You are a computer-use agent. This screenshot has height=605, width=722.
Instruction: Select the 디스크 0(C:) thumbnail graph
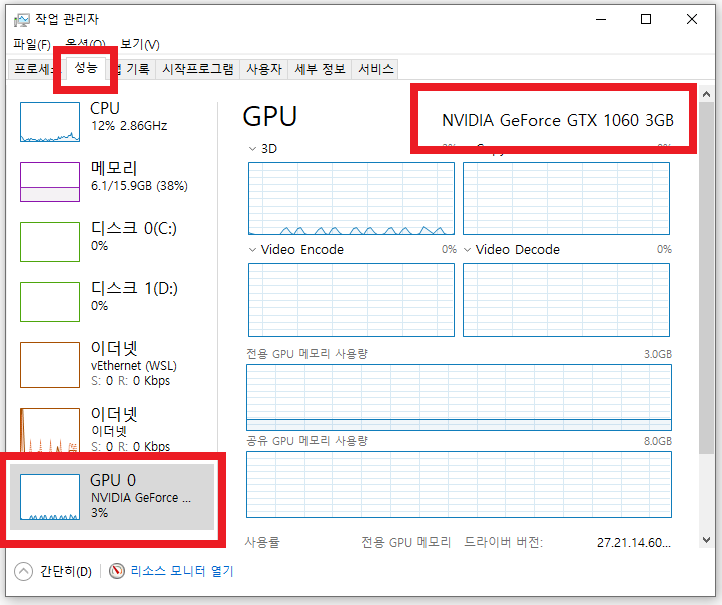50,242
